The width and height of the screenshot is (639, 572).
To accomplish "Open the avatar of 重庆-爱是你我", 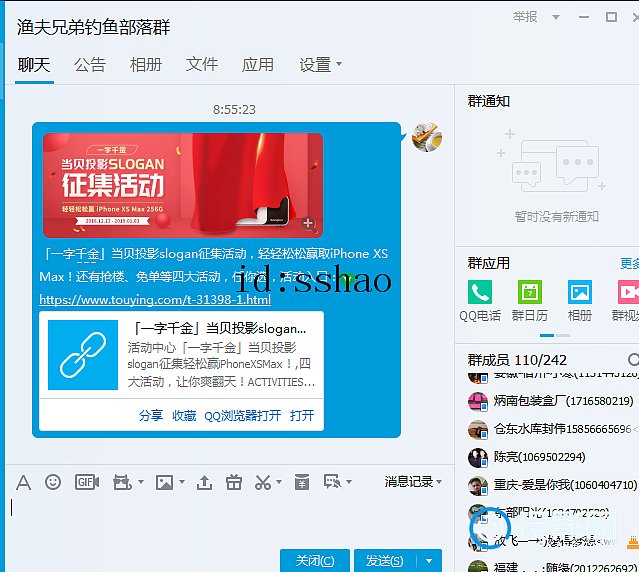I will pos(478,486).
